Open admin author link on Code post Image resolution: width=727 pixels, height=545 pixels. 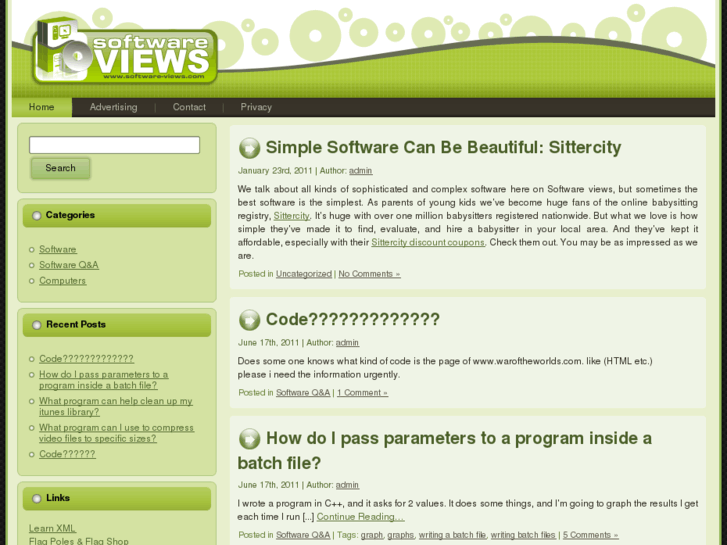[x=347, y=342]
